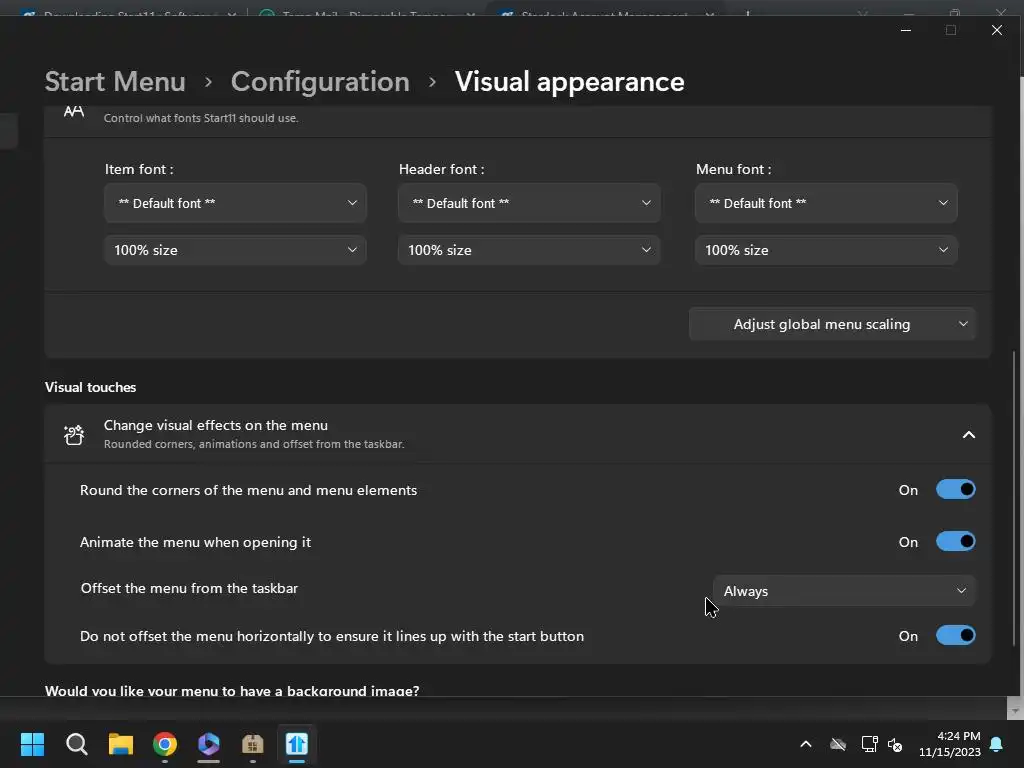The image size is (1024, 768).
Task: Minimize the Start11 settings window
Action: click(906, 30)
